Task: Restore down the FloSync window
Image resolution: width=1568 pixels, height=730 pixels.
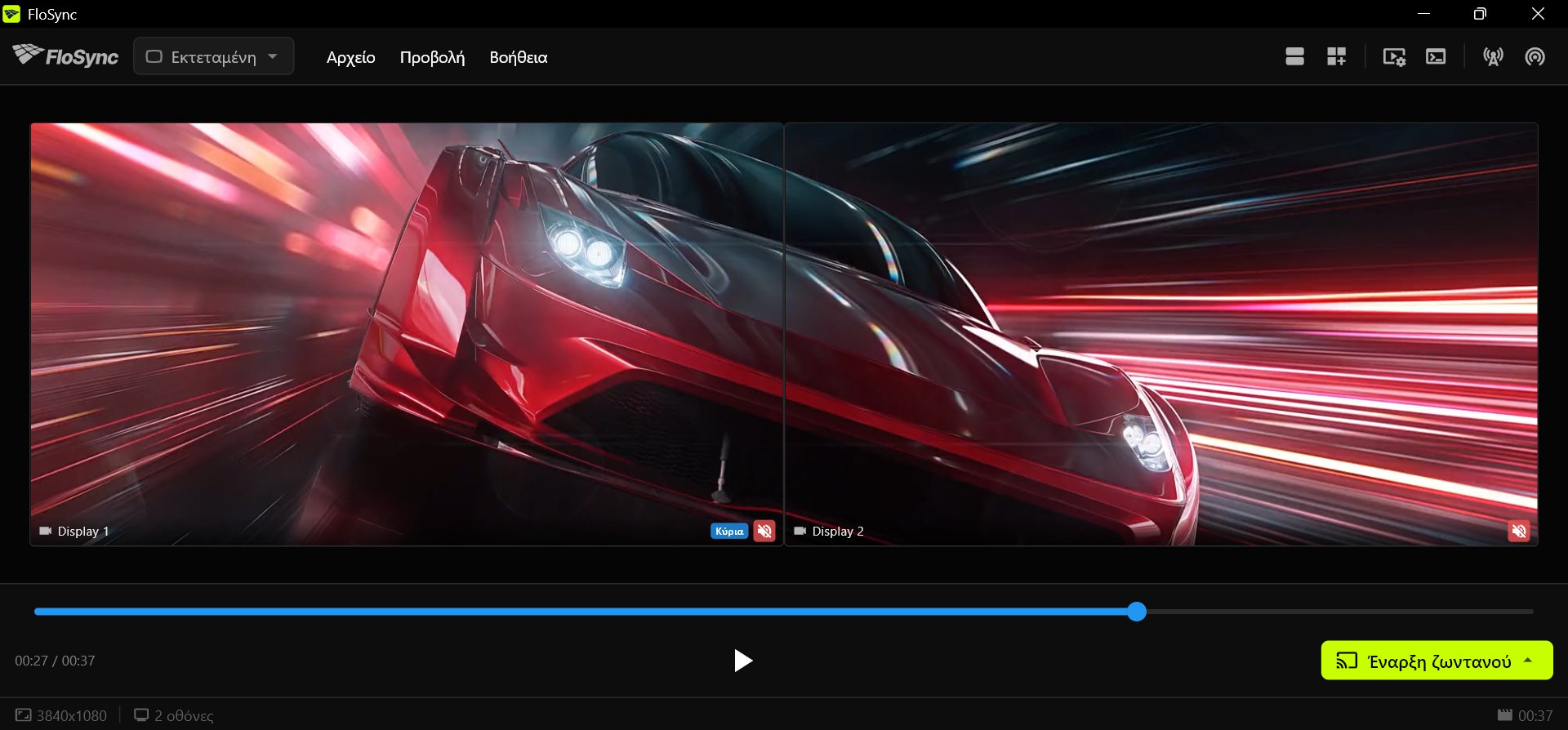Action: coord(1480,14)
